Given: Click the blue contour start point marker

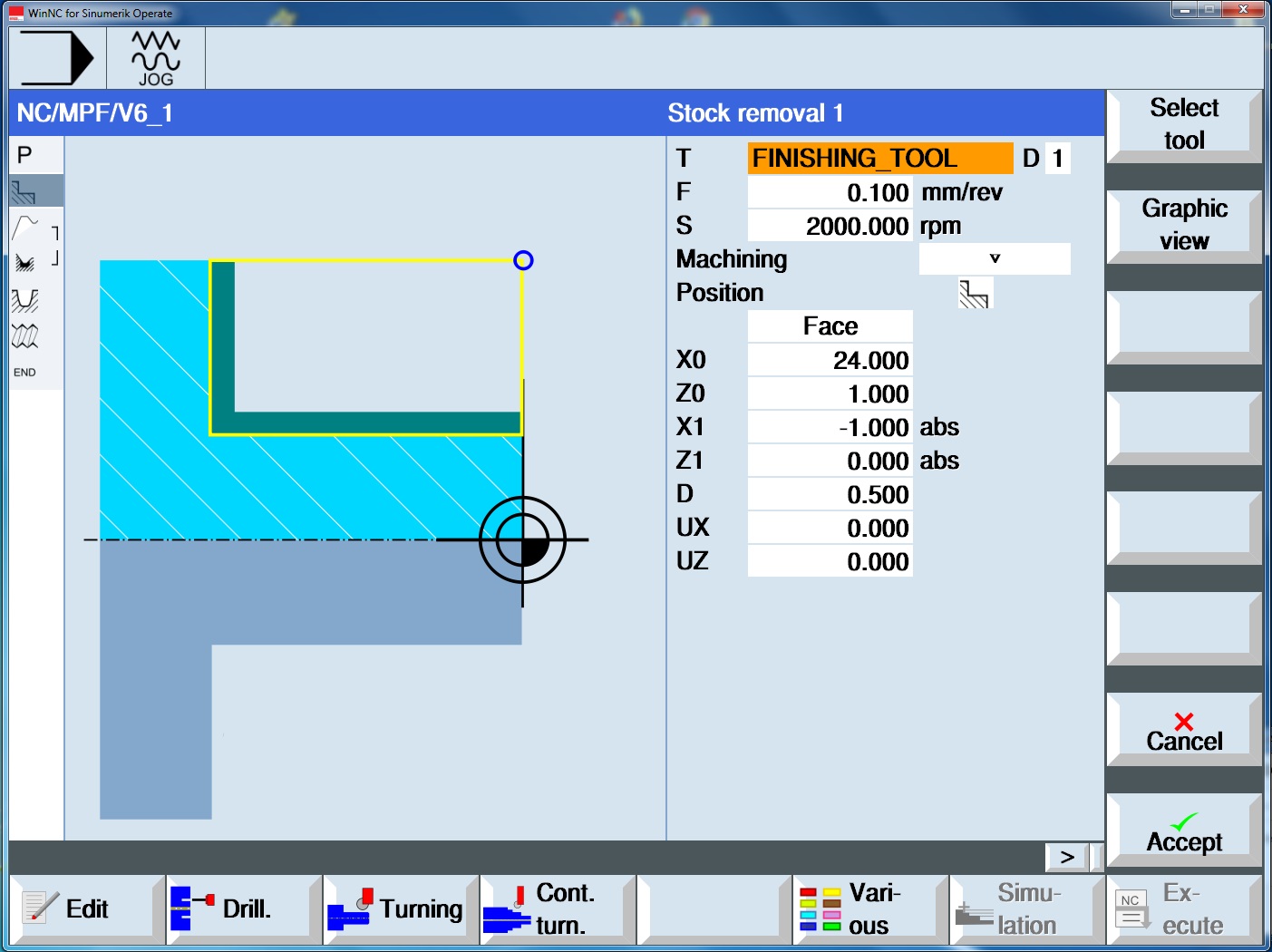Looking at the screenshot, I should [x=523, y=261].
